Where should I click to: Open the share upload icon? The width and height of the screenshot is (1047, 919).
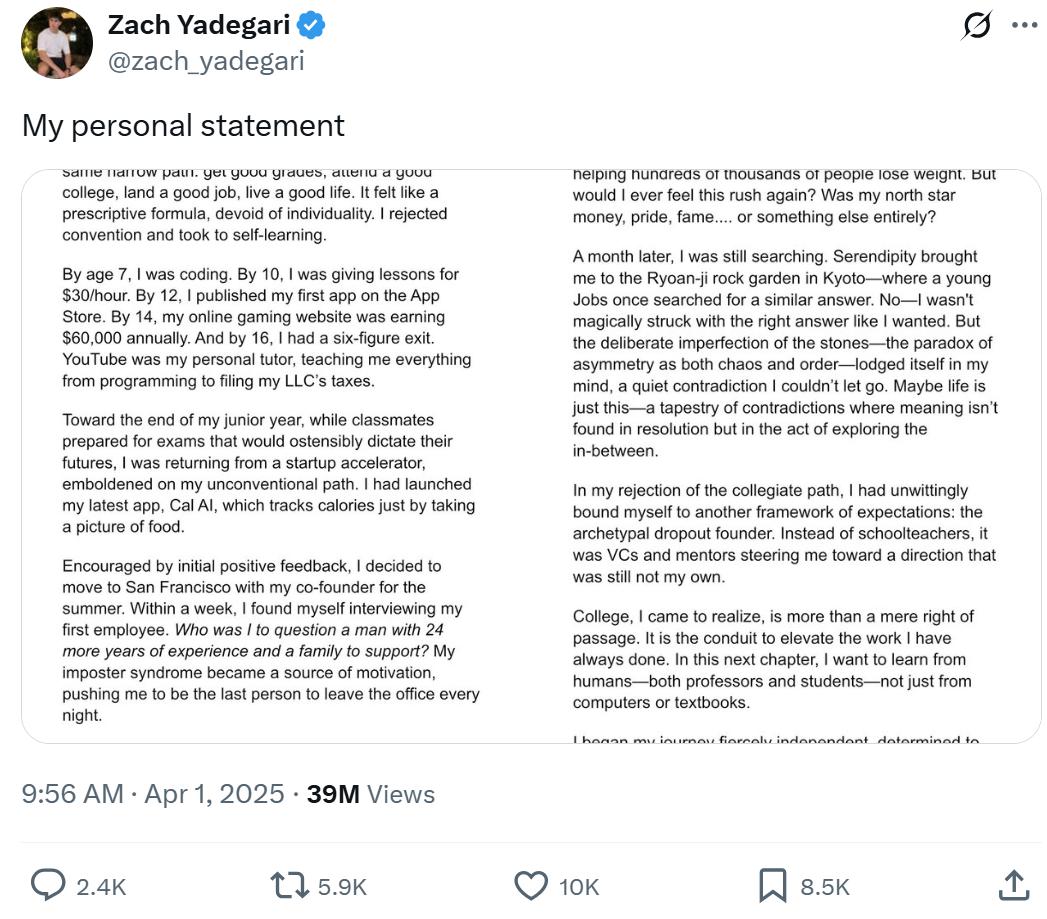coord(1014,885)
